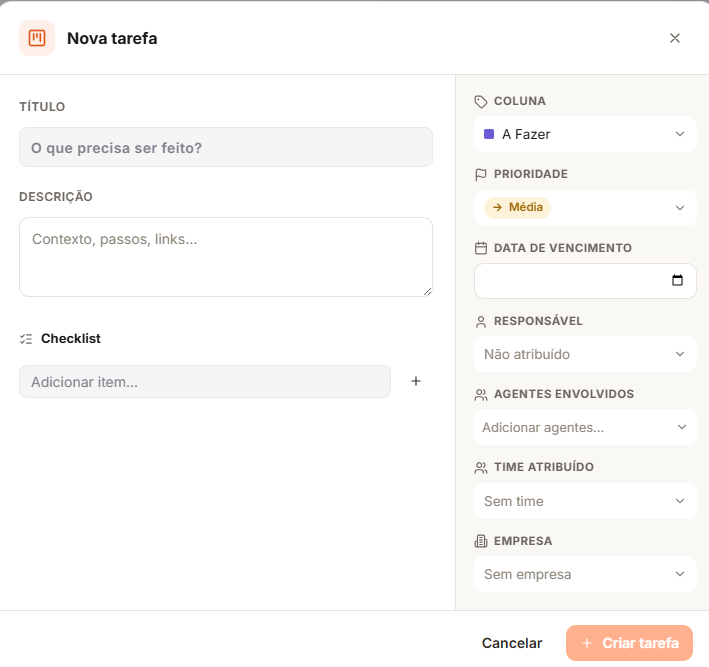Click the TIME ATRIBUÍDO label text
Image resolution: width=709 pixels, height=667 pixels.
click(544, 467)
